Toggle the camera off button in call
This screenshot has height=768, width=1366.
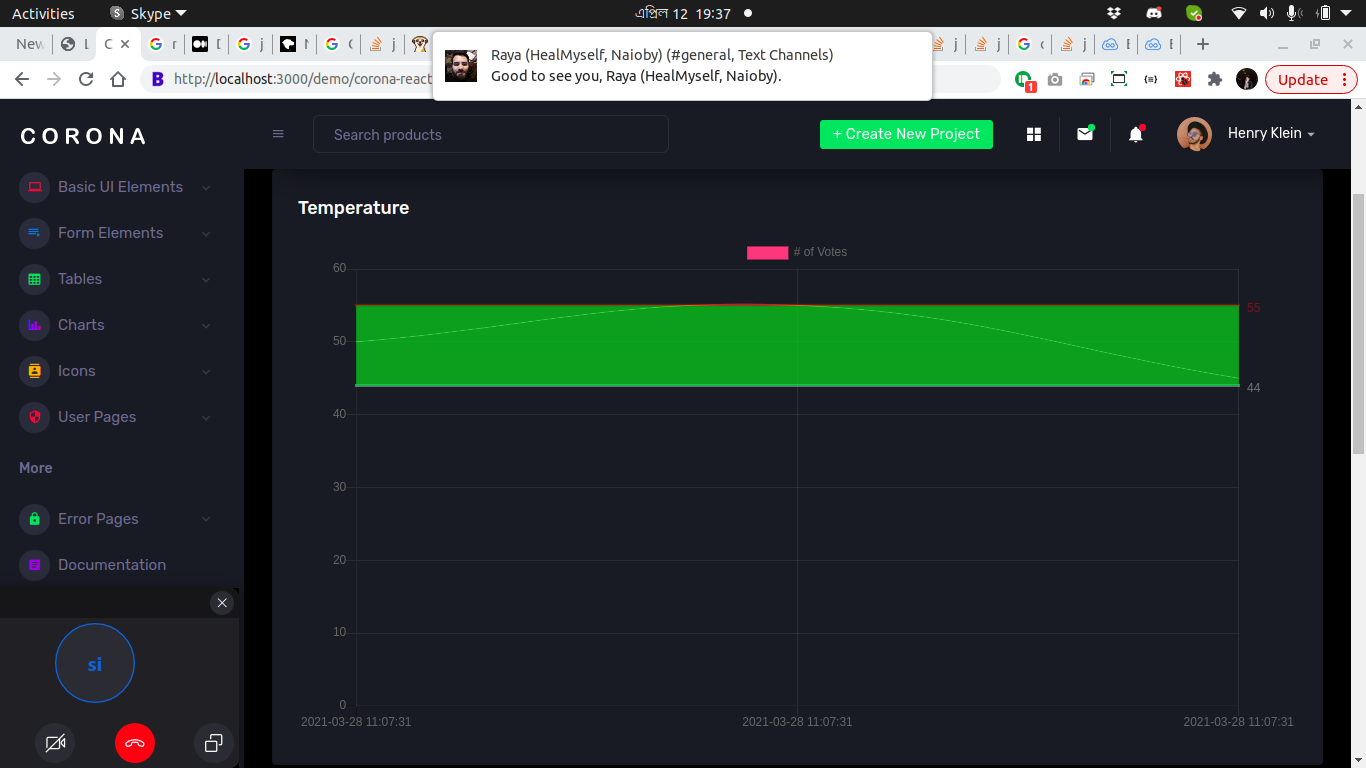point(55,743)
